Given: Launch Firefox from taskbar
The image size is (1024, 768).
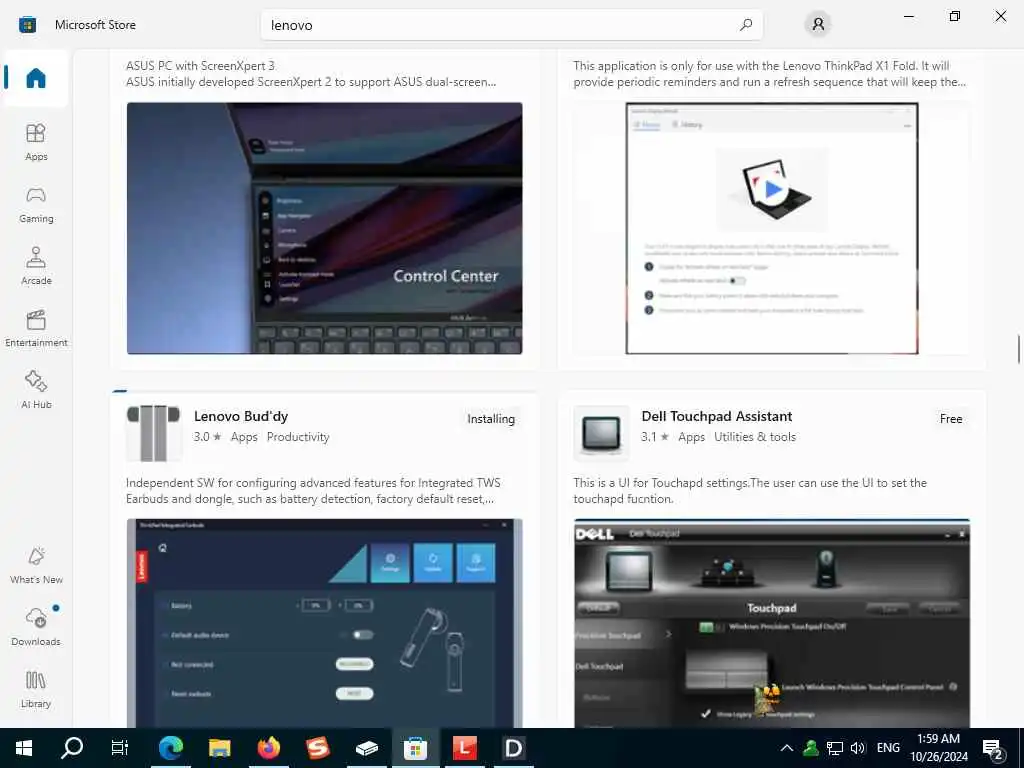Looking at the screenshot, I should (x=268, y=748).
